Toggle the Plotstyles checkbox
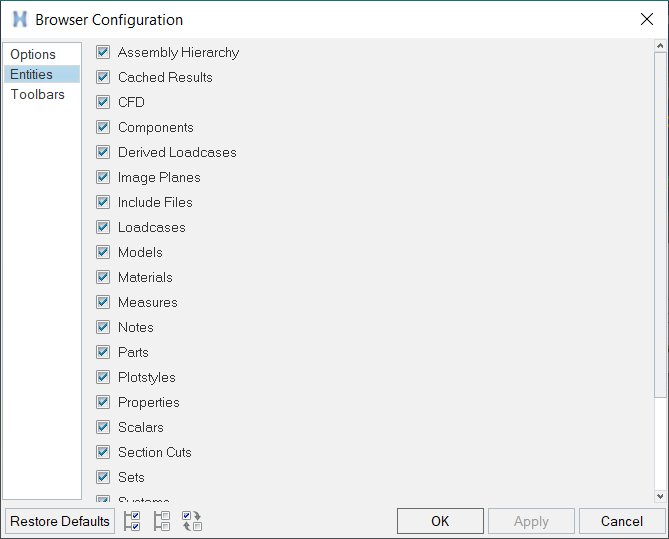 tap(103, 377)
